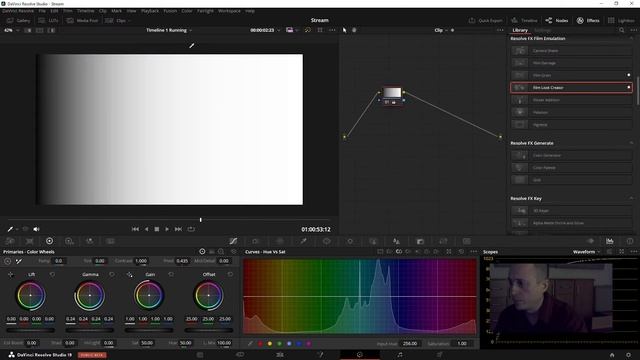Open the Timeline 1 Running dropdown
The width and height of the screenshot is (640, 360).
(169, 30)
